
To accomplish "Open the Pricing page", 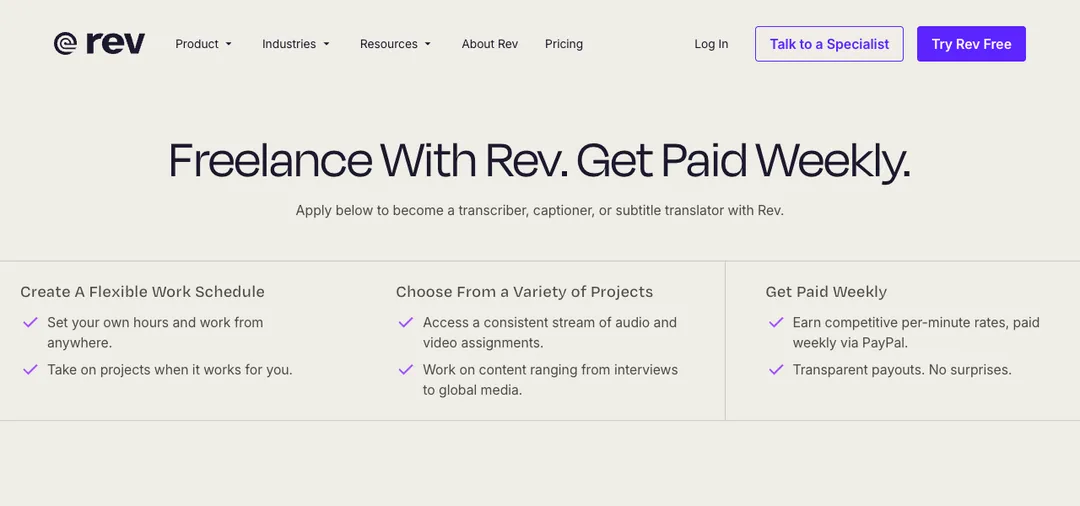I will point(563,44).
